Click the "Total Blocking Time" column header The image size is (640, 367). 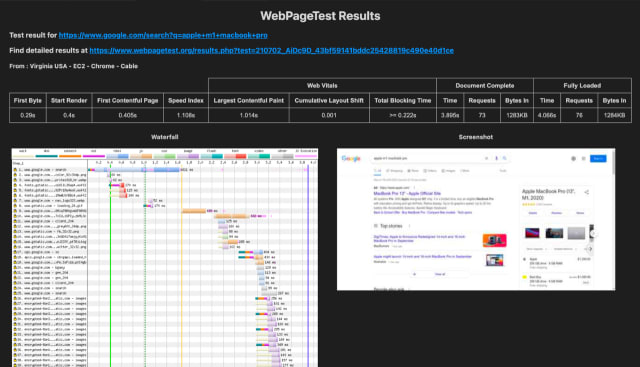(x=403, y=100)
